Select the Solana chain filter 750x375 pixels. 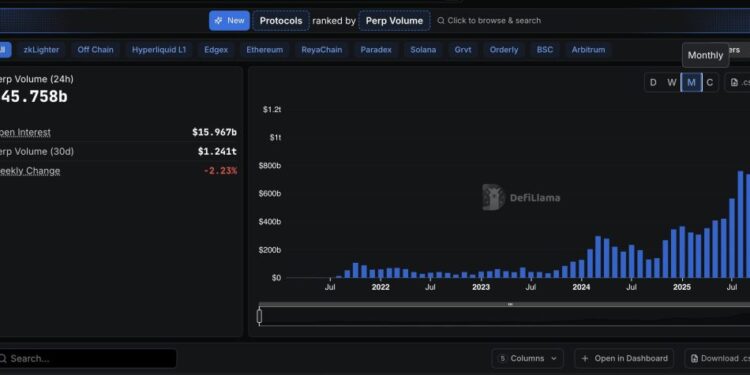tap(423, 50)
